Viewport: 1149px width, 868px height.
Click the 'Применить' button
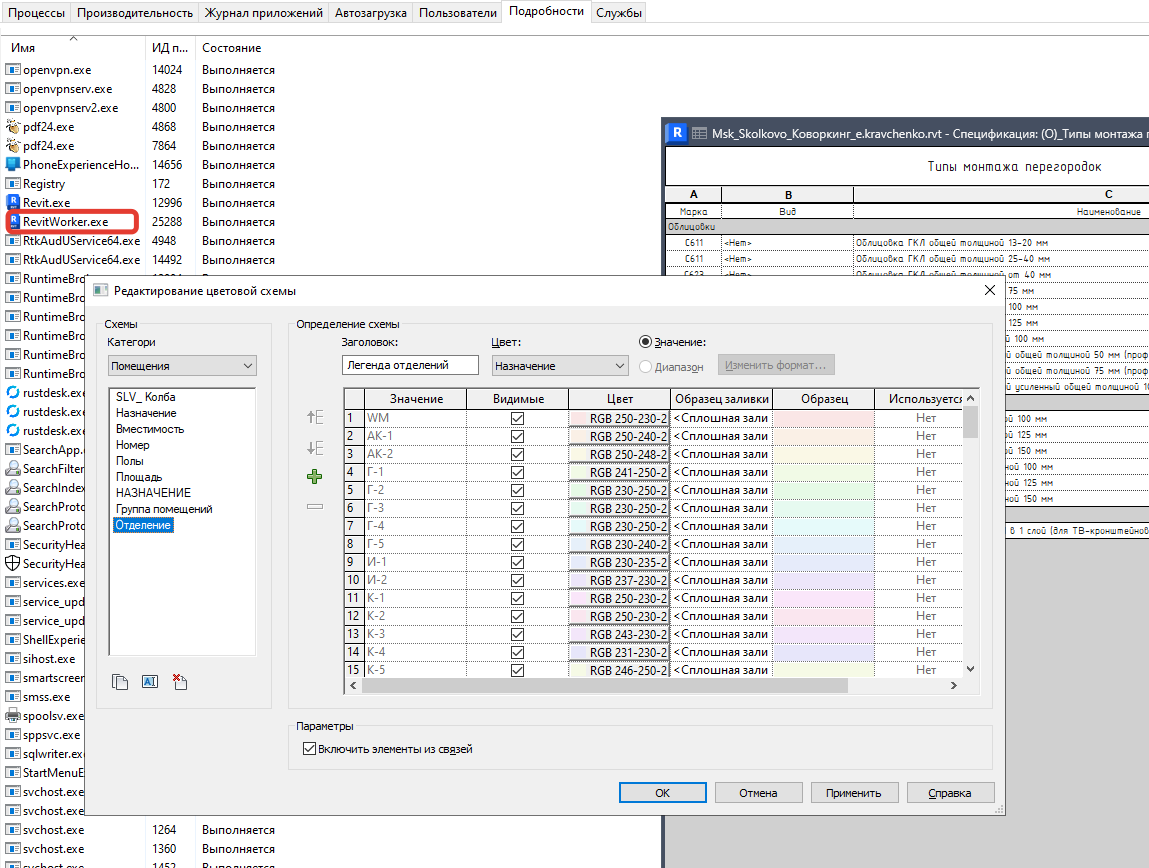854,793
